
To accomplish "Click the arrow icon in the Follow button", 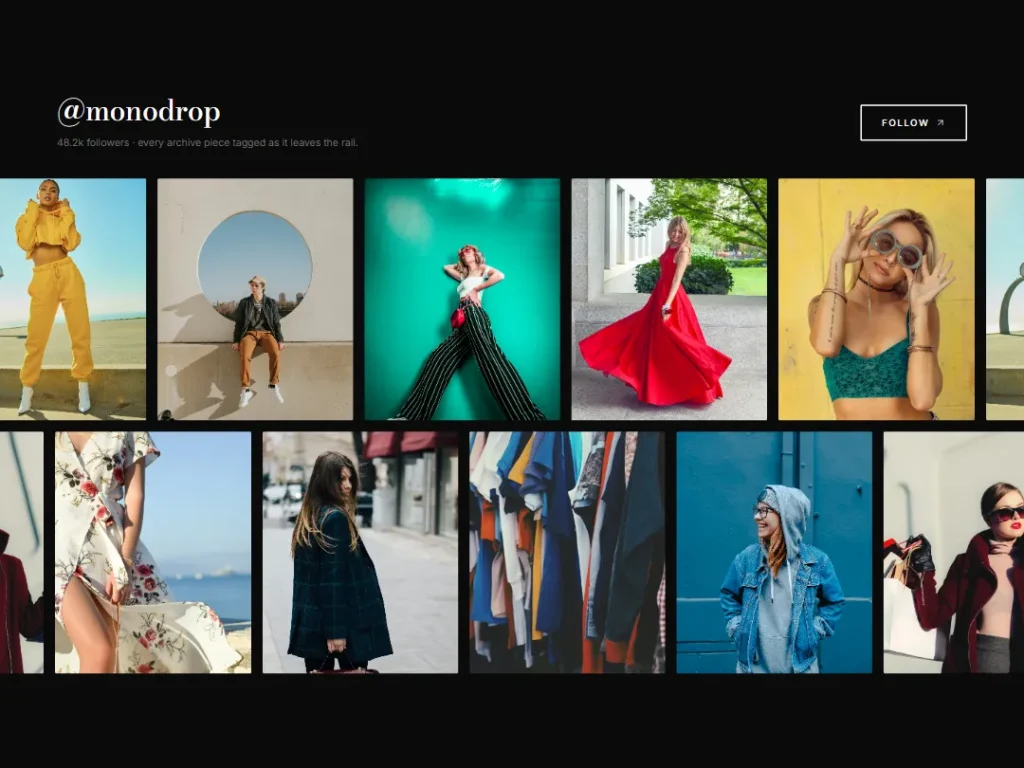I will [940, 122].
